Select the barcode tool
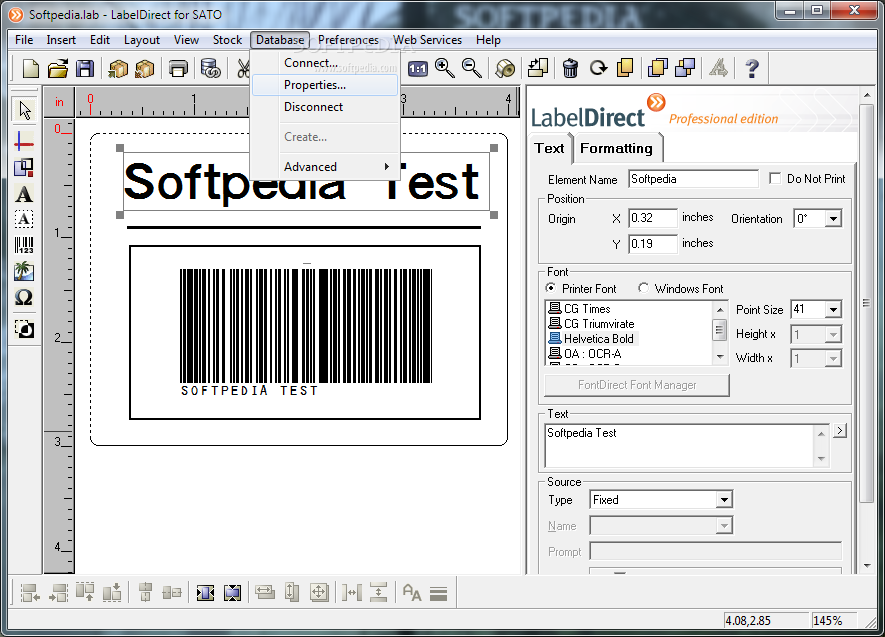The height and width of the screenshot is (637, 885). (24, 245)
